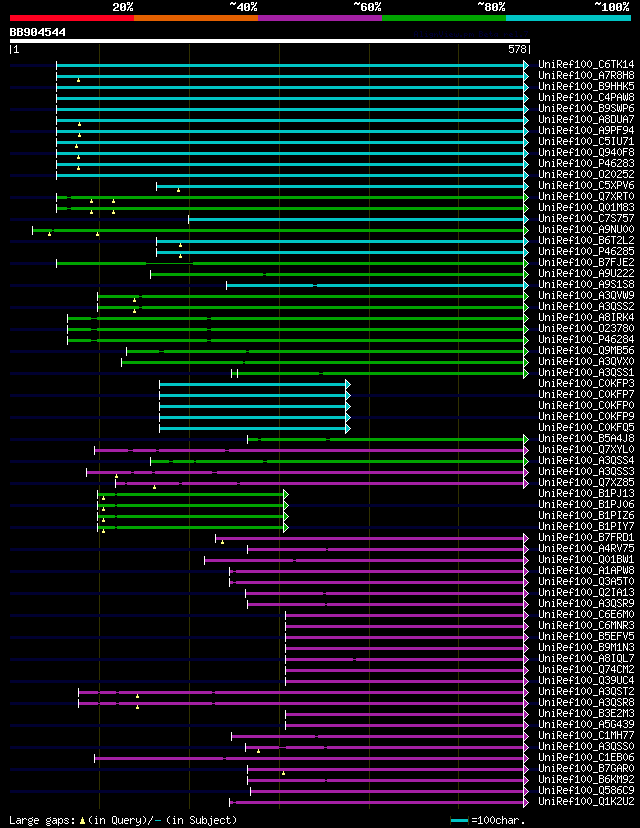Open the UniRef100_C6TK14 hit label

click(x=586, y=64)
